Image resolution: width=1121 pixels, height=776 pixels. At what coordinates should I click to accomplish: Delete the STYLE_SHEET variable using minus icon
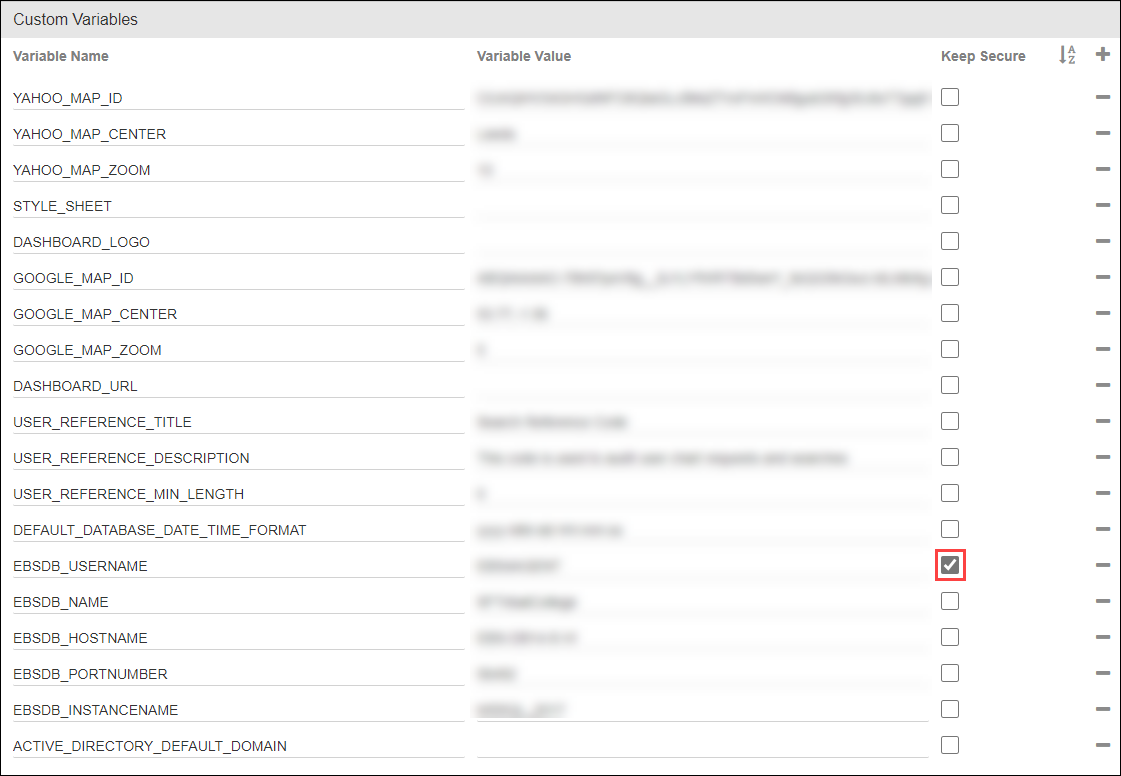pyautogui.click(x=1103, y=205)
